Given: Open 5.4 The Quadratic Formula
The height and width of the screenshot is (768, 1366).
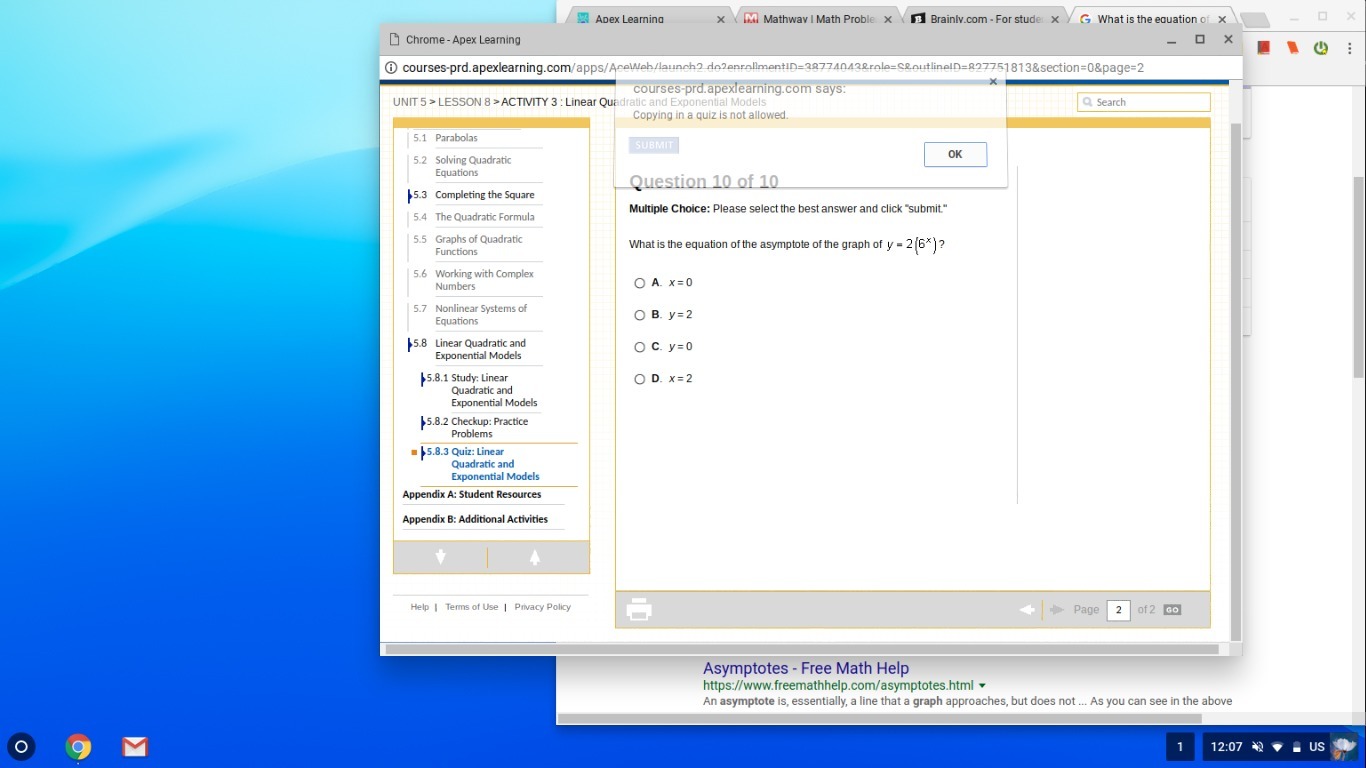Looking at the screenshot, I should click(485, 217).
